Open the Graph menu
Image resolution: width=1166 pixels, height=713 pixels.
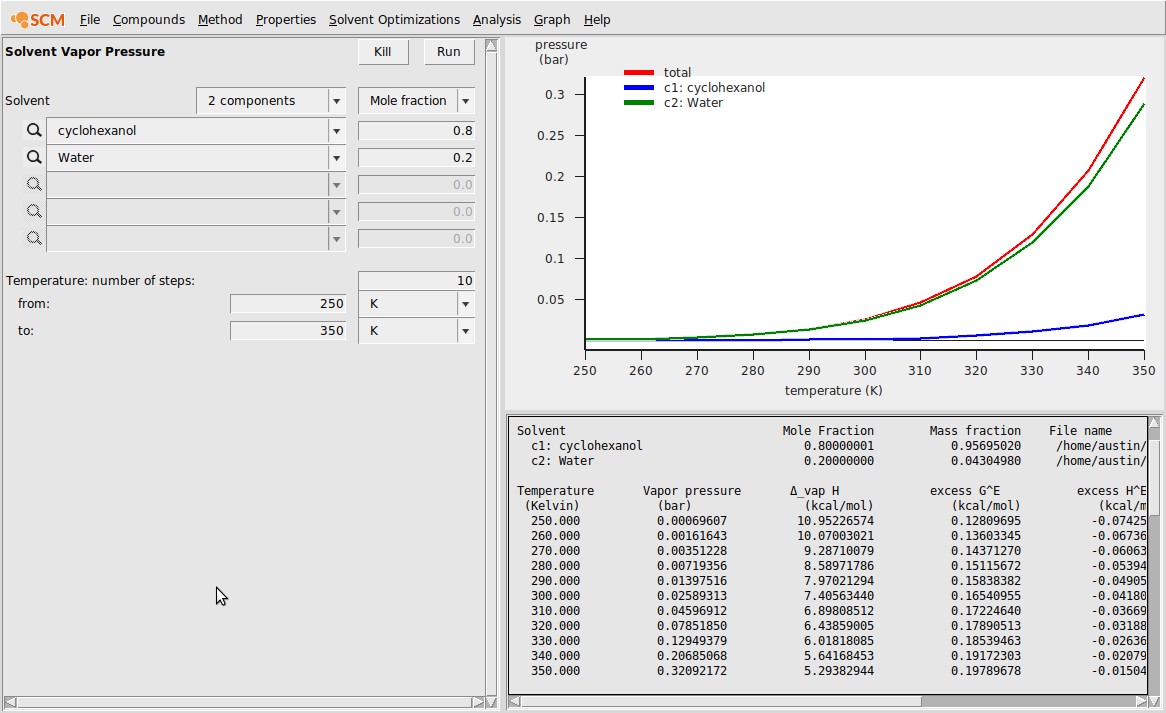(552, 20)
